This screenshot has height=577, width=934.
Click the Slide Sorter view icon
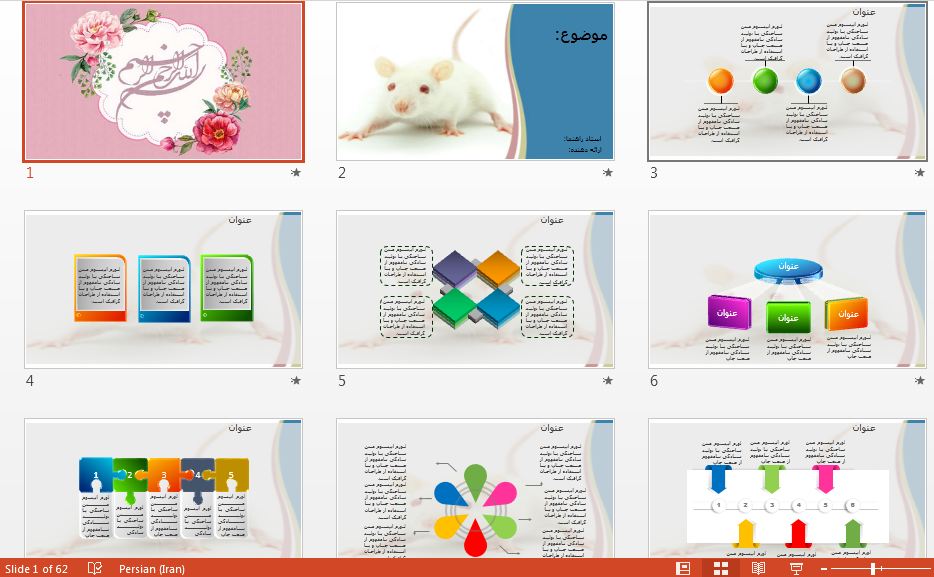[x=720, y=568]
